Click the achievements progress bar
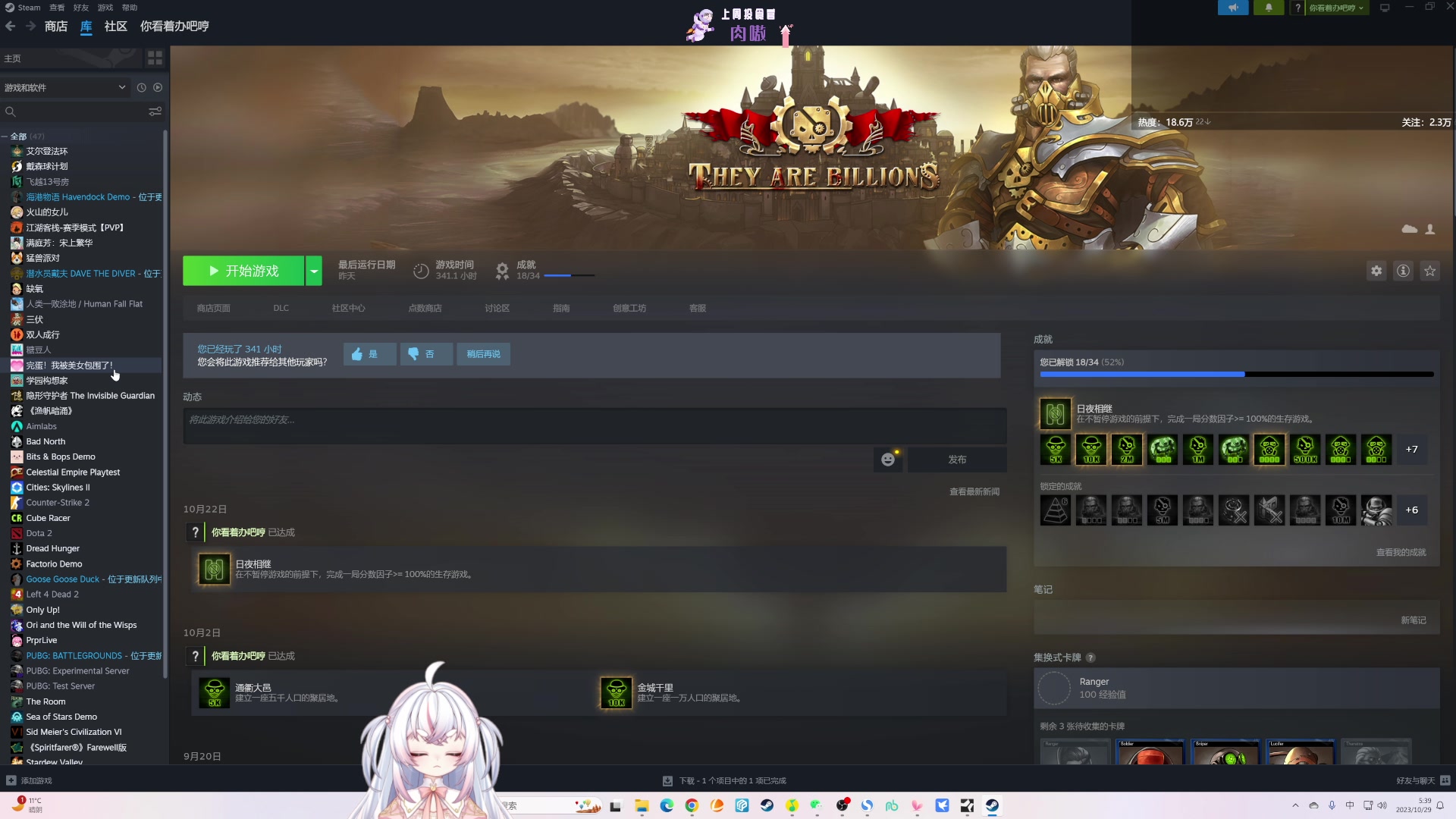Viewport: 1456px width, 819px height. [x=1236, y=374]
